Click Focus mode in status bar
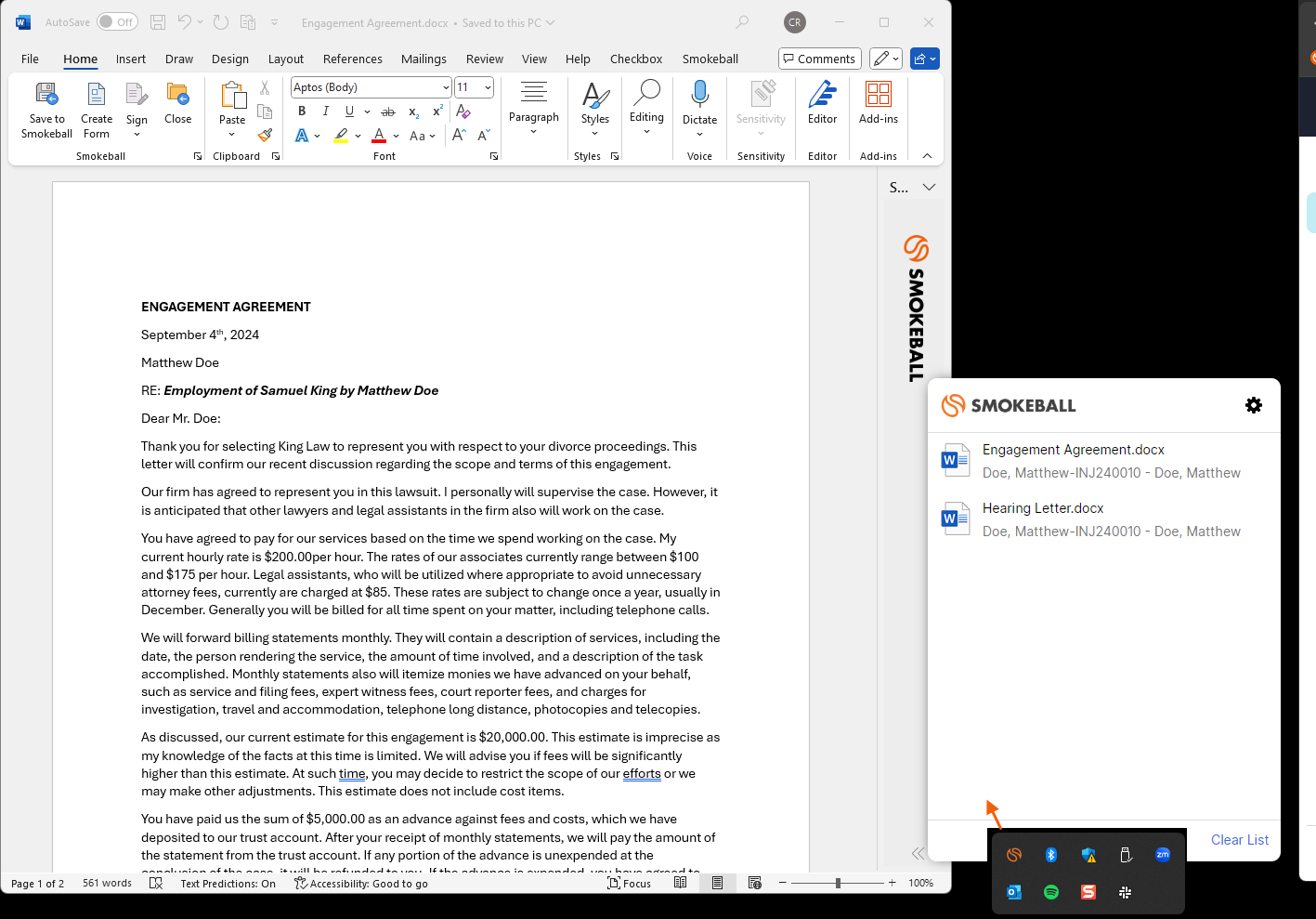 click(630, 884)
